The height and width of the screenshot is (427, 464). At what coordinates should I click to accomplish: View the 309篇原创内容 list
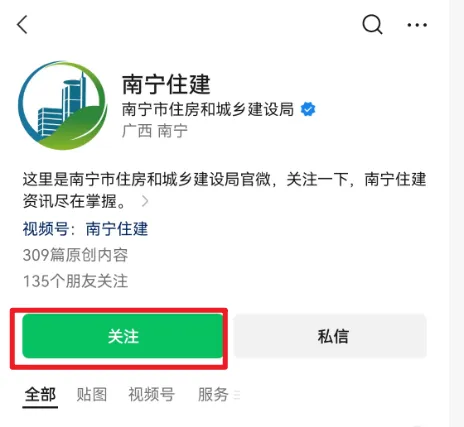pos(76,255)
